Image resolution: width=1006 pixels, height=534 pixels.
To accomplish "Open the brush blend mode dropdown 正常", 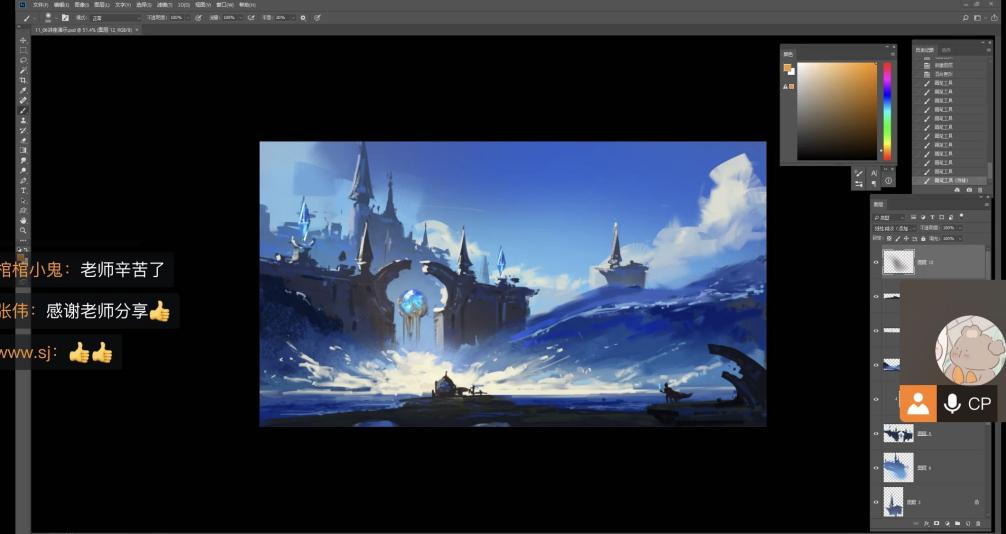I will point(115,18).
